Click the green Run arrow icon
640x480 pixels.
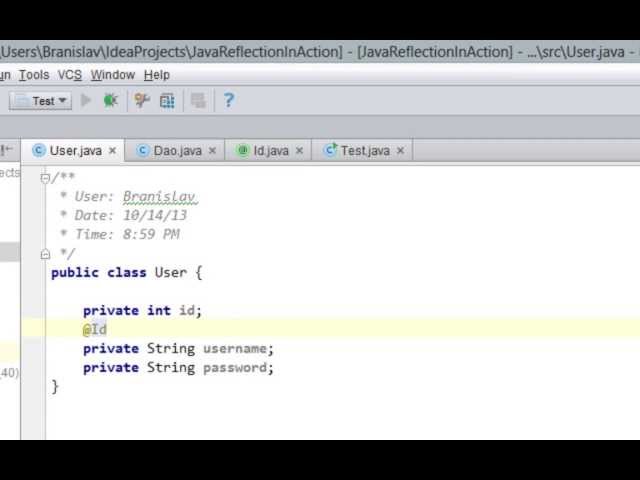pyautogui.click(x=86, y=100)
